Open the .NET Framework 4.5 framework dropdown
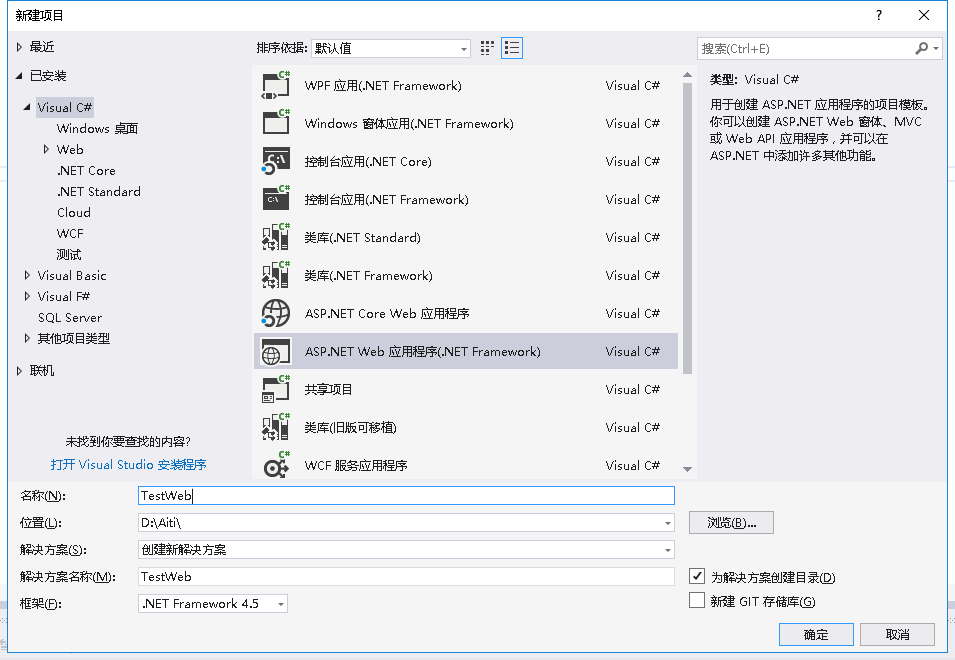 point(281,604)
